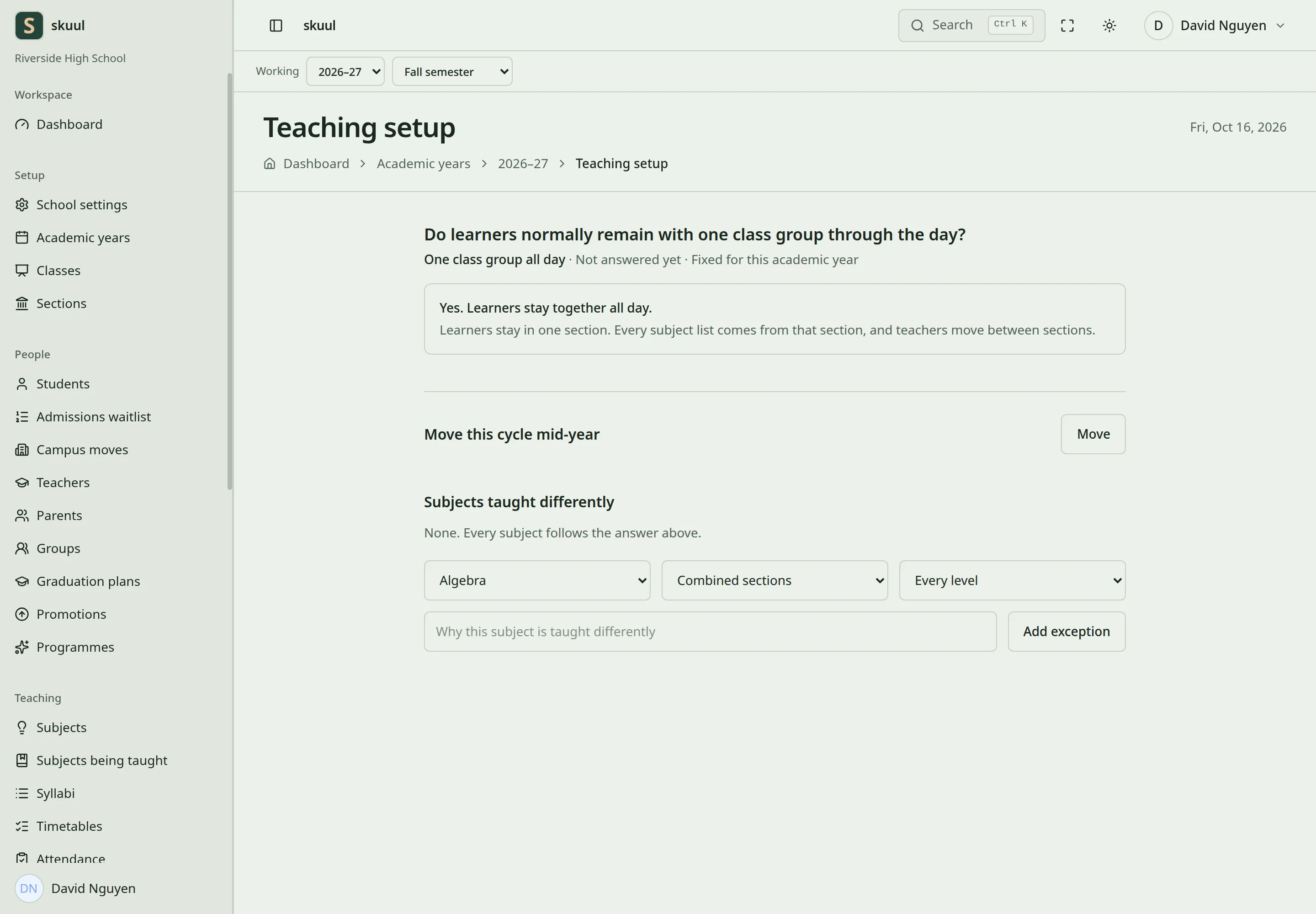The height and width of the screenshot is (914, 1316).
Task: Click Promotions arrow-up circle icon
Action: (x=22, y=614)
